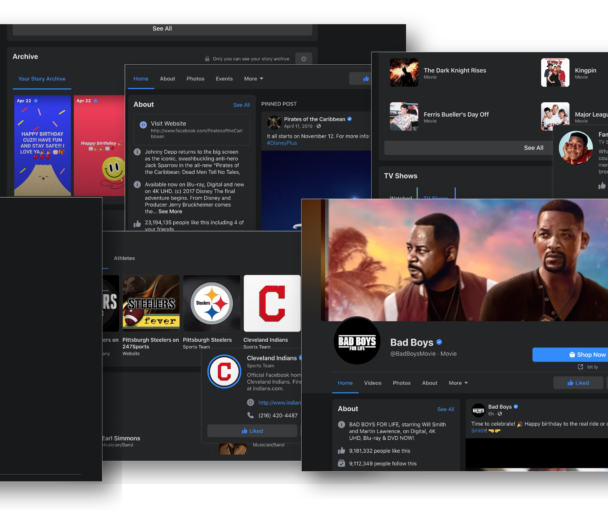Open story archive settings gear icon
Viewport: 608px width, 510px height.
304,59
